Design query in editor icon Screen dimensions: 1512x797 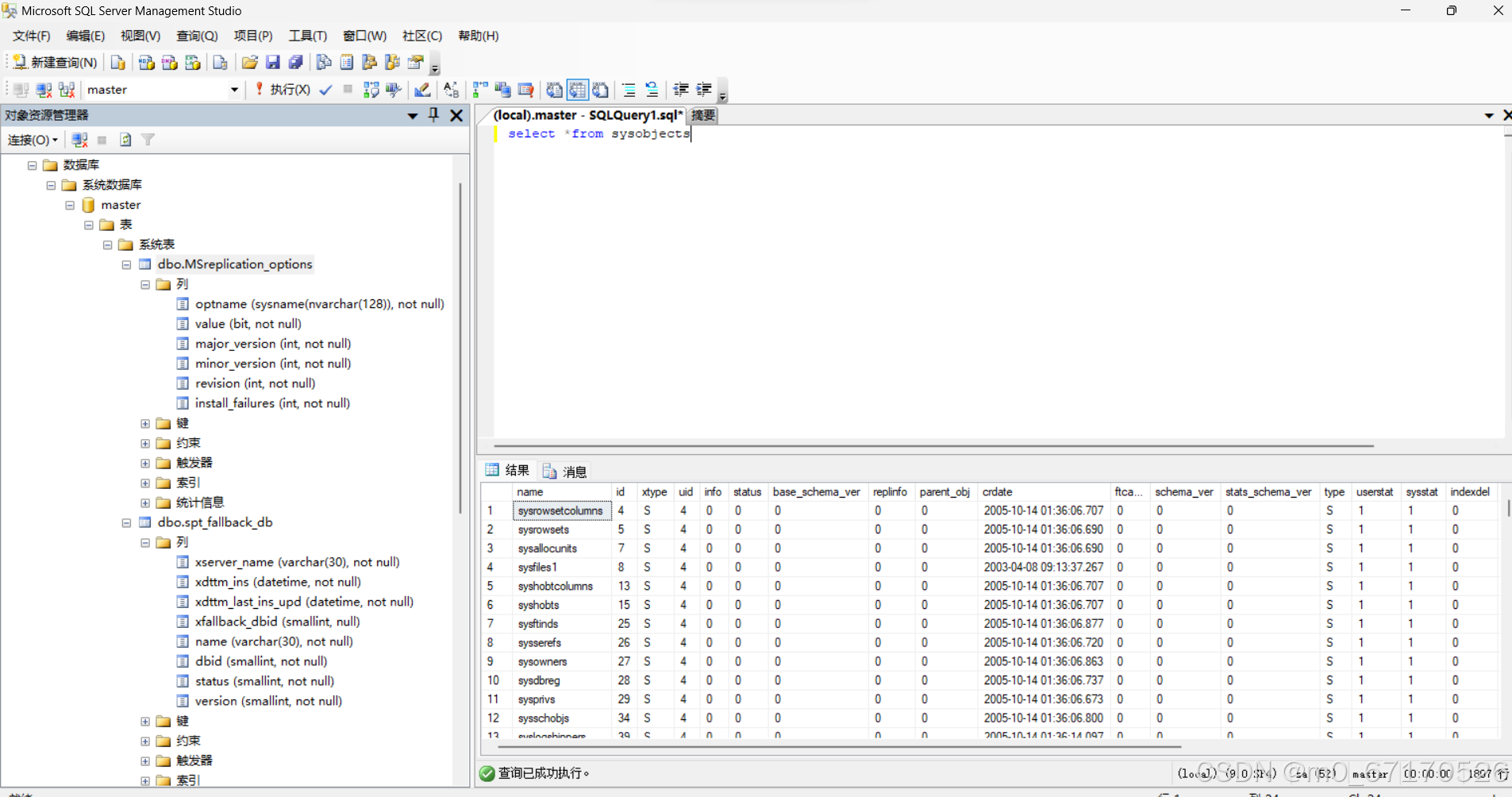click(x=422, y=90)
